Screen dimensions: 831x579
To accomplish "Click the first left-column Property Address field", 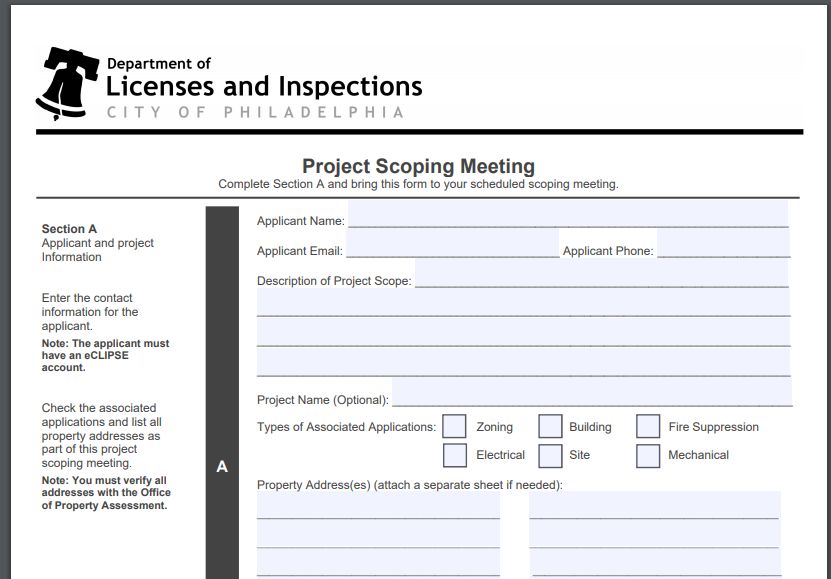I will 378,505.
